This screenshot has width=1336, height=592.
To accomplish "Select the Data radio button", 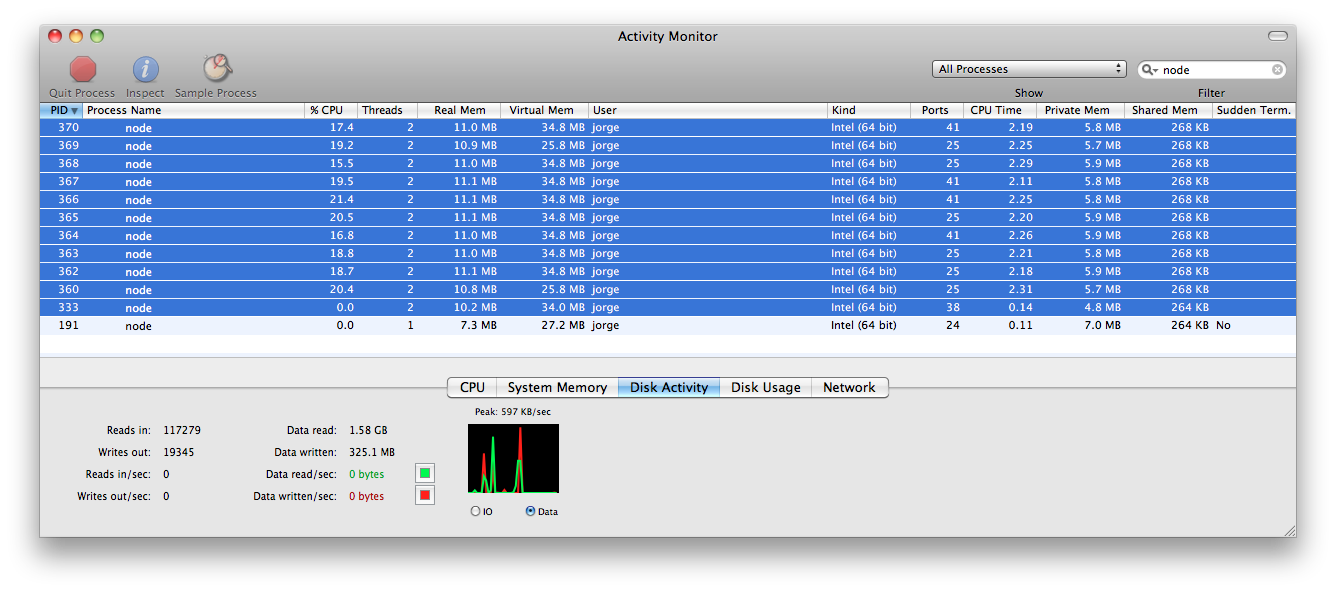I will [x=530, y=511].
